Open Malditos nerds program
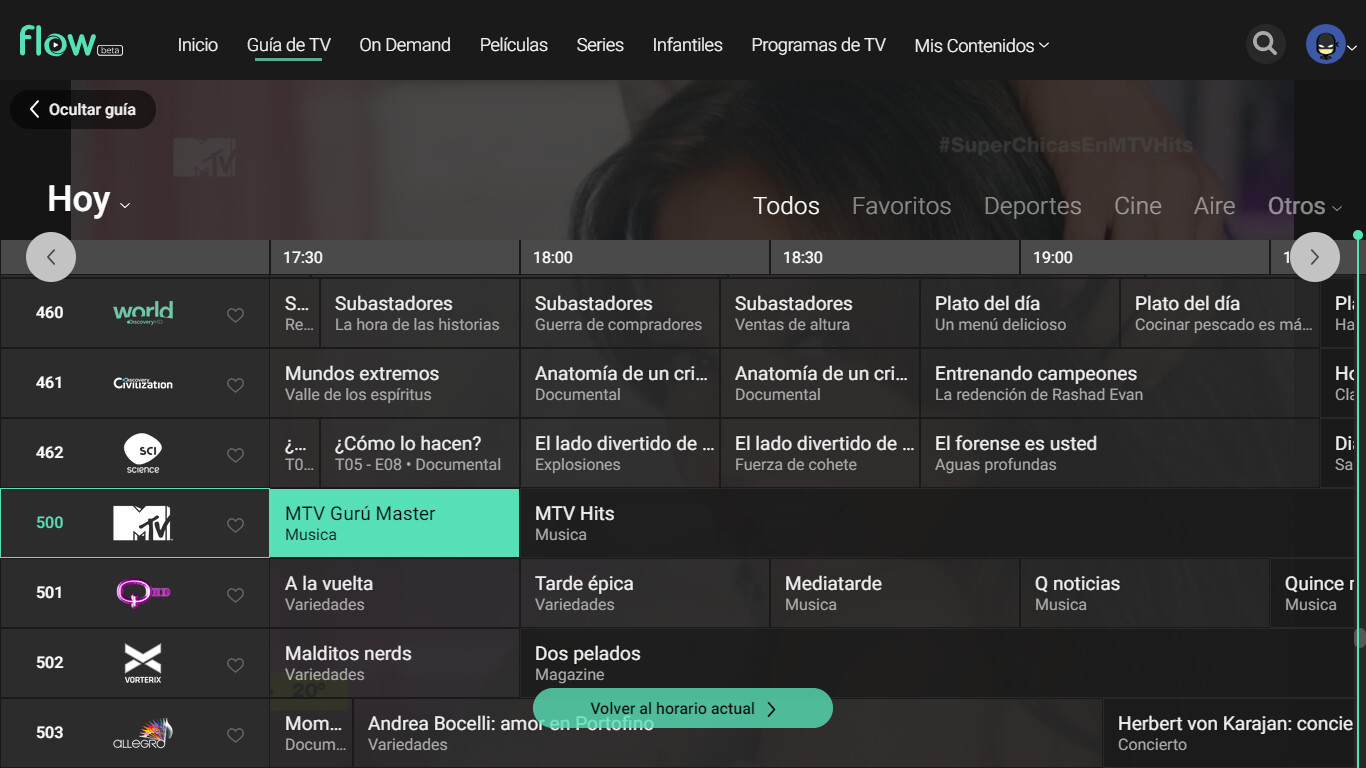The image size is (1366, 768). pyautogui.click(x=395, y=663)
